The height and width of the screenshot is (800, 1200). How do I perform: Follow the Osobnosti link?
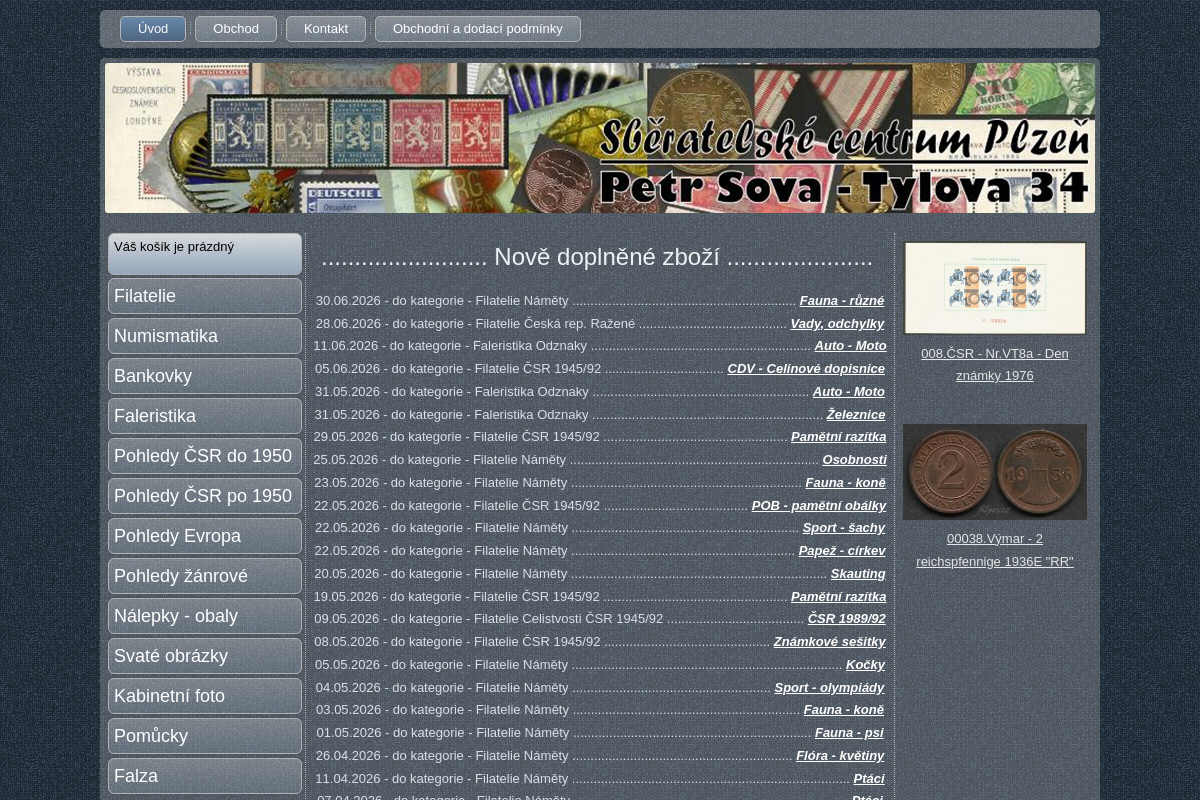click(x=855, y=460)
